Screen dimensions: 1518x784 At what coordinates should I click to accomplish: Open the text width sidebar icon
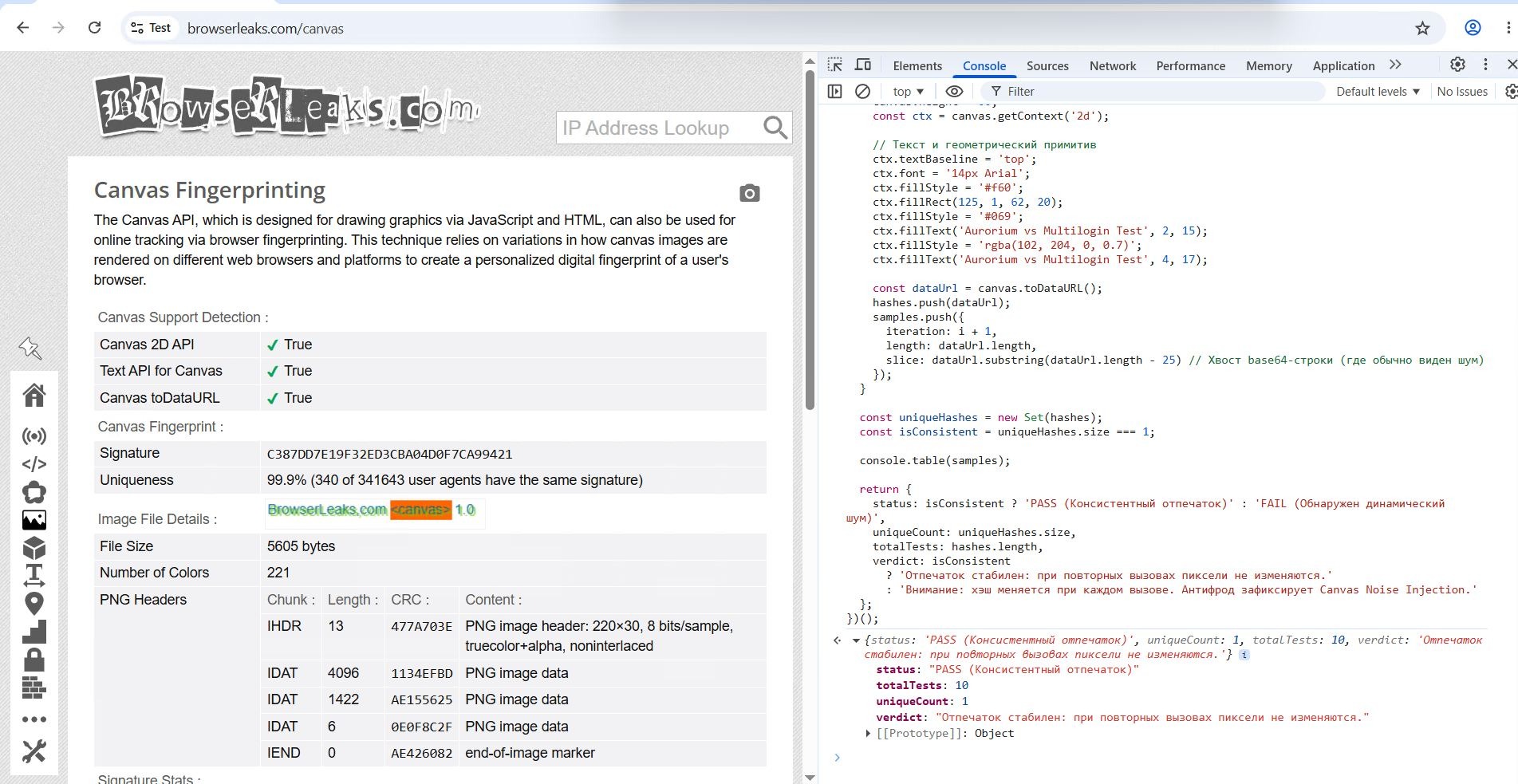[x=34, y=575]
